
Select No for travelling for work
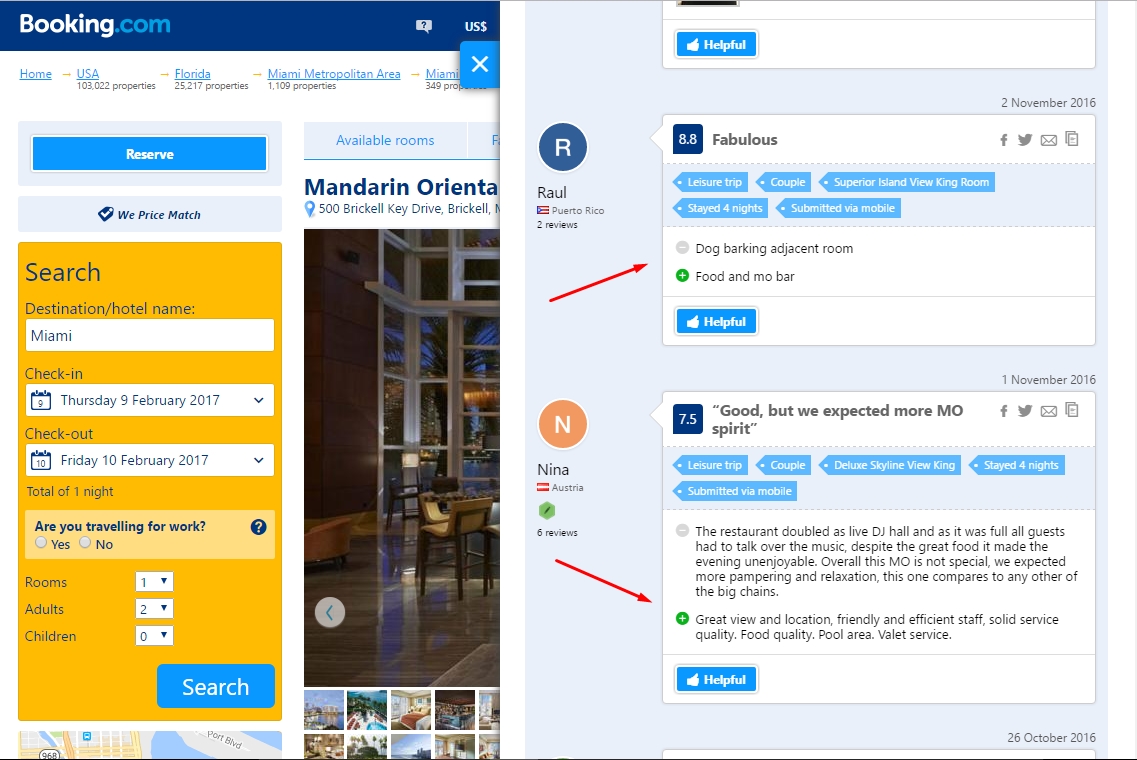click(x=86, y=542)
